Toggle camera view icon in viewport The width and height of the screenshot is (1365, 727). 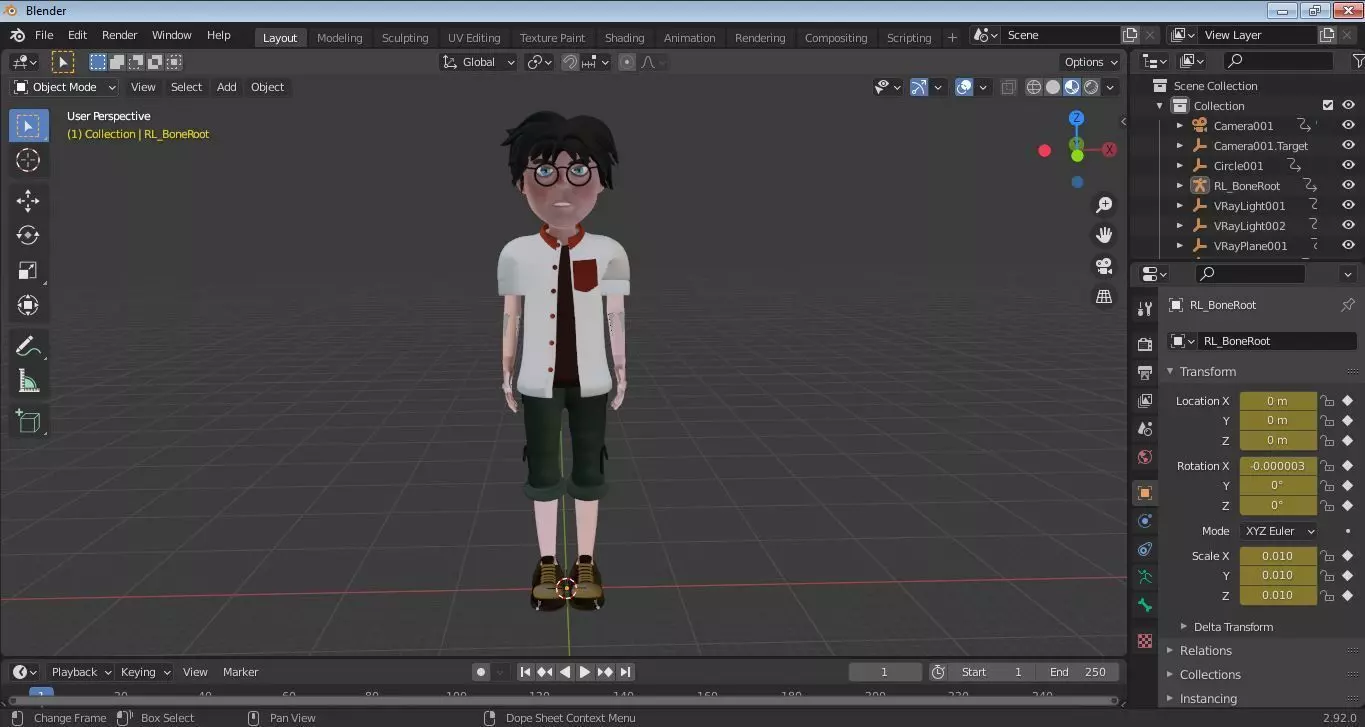(1104, 266)
